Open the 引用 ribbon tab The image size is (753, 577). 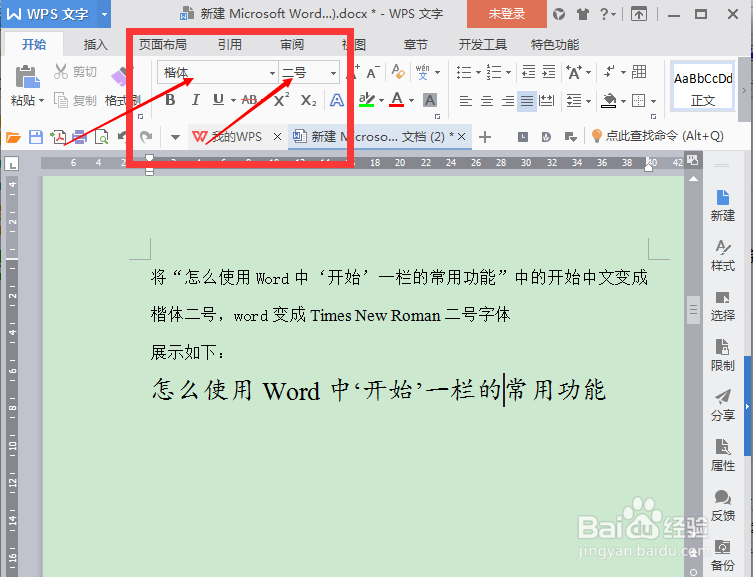tap(230, 45)
